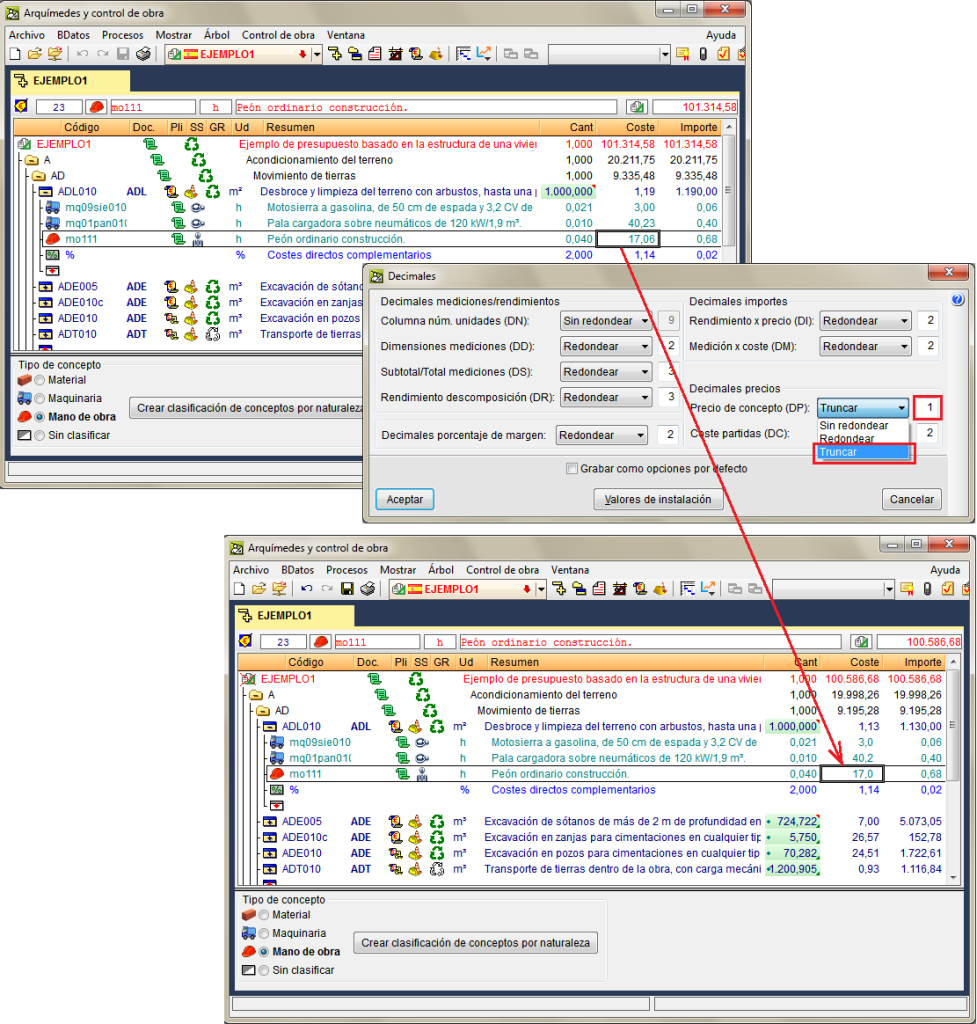Click Precio de concepto decimals field showing 1
977x1024 pixels.
[928, 408]
